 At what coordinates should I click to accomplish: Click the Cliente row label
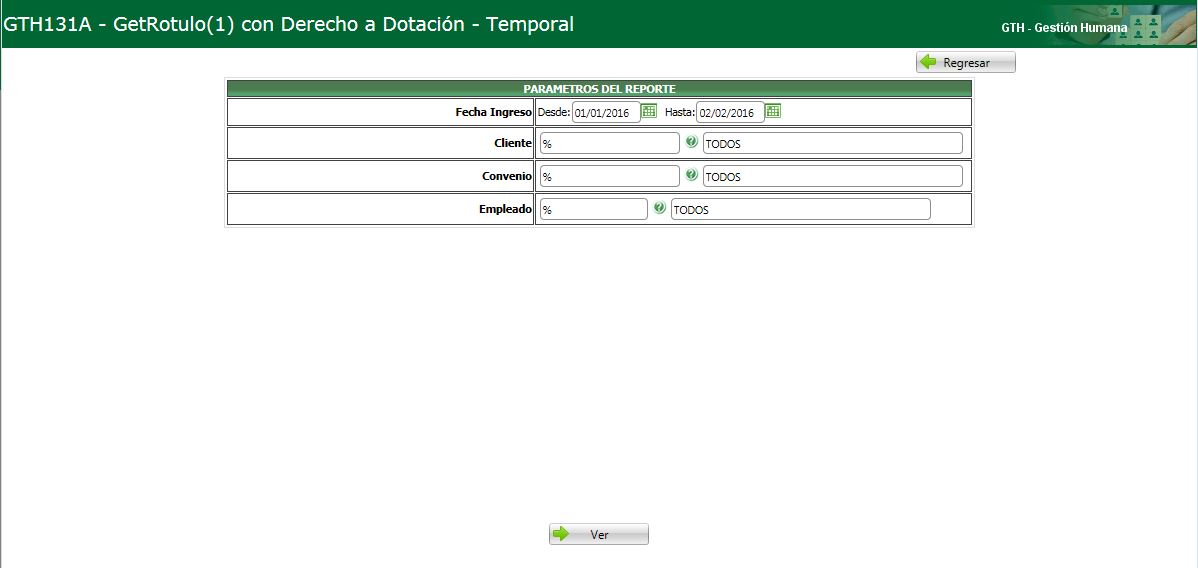(513, 143)
